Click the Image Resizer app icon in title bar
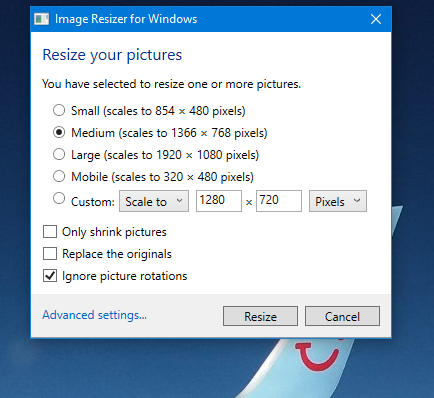 42,19
